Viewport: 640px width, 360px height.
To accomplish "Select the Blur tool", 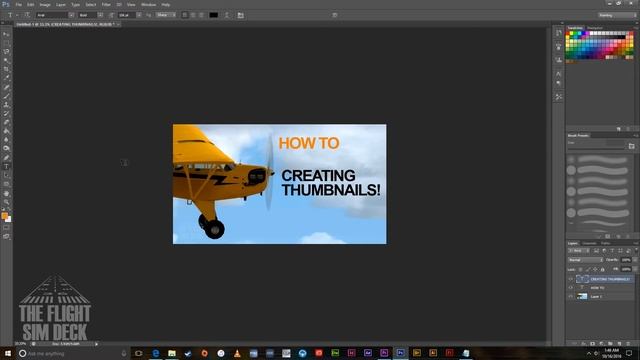I will point(6,140).
